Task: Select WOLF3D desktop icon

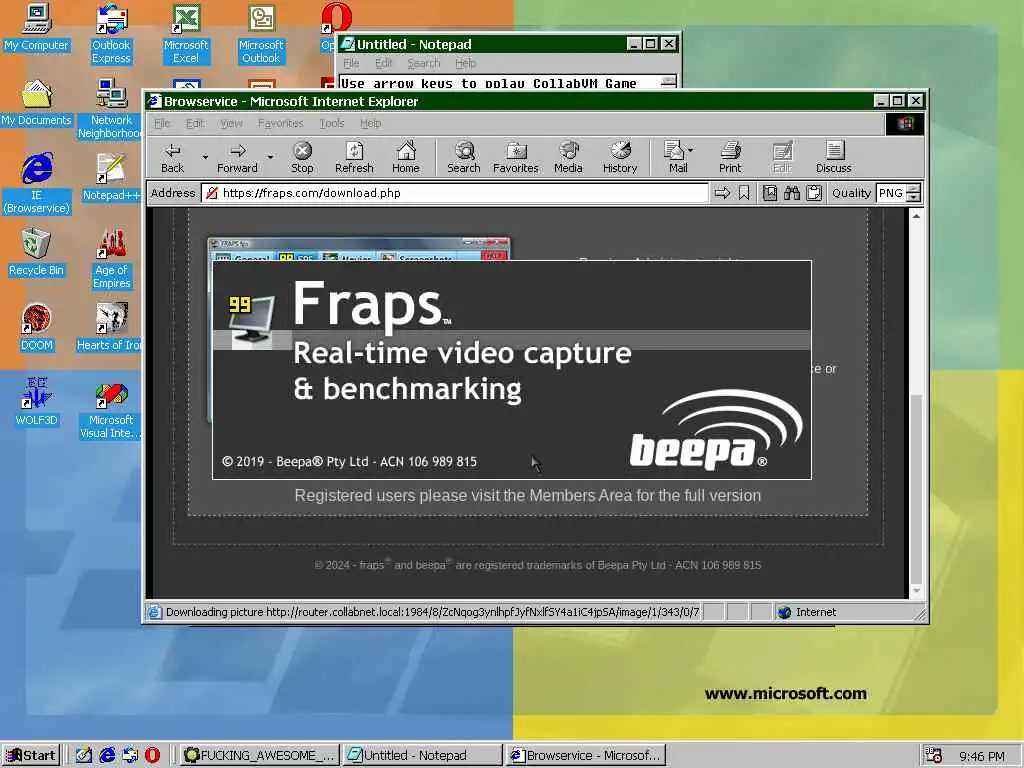Action: pos(36,402)
